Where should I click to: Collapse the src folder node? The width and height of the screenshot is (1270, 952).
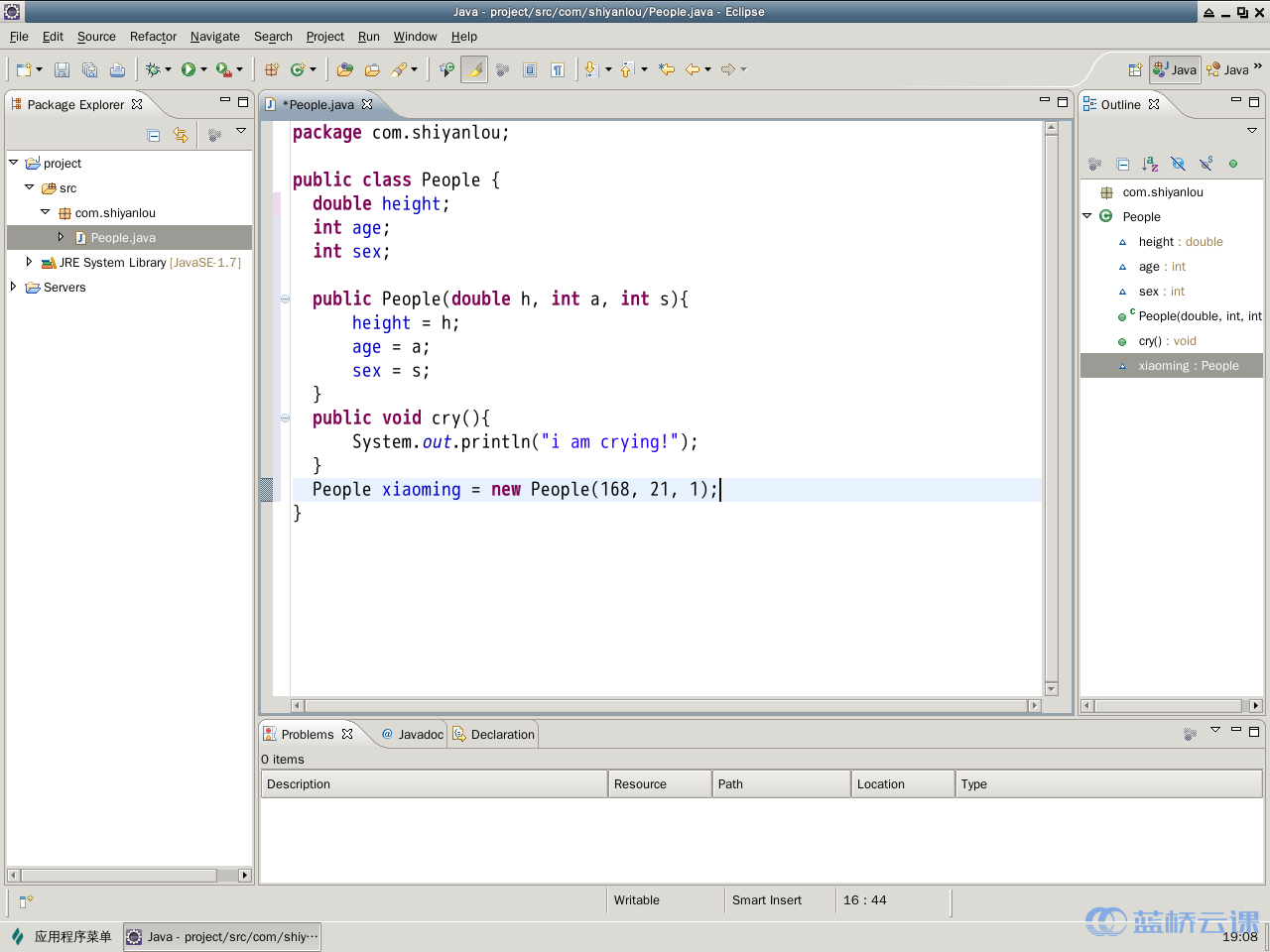(29, 186)
